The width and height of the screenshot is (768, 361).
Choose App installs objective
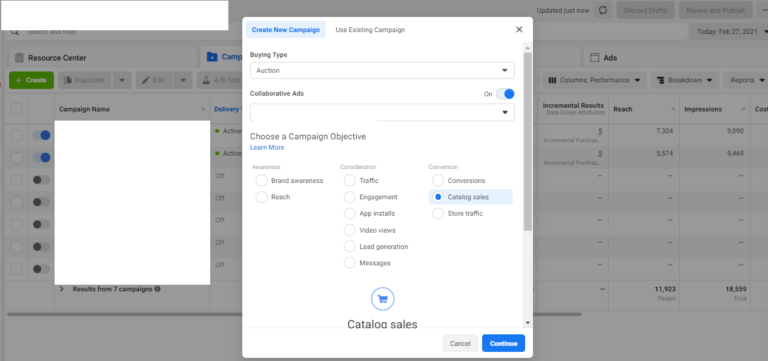point(350,214)
